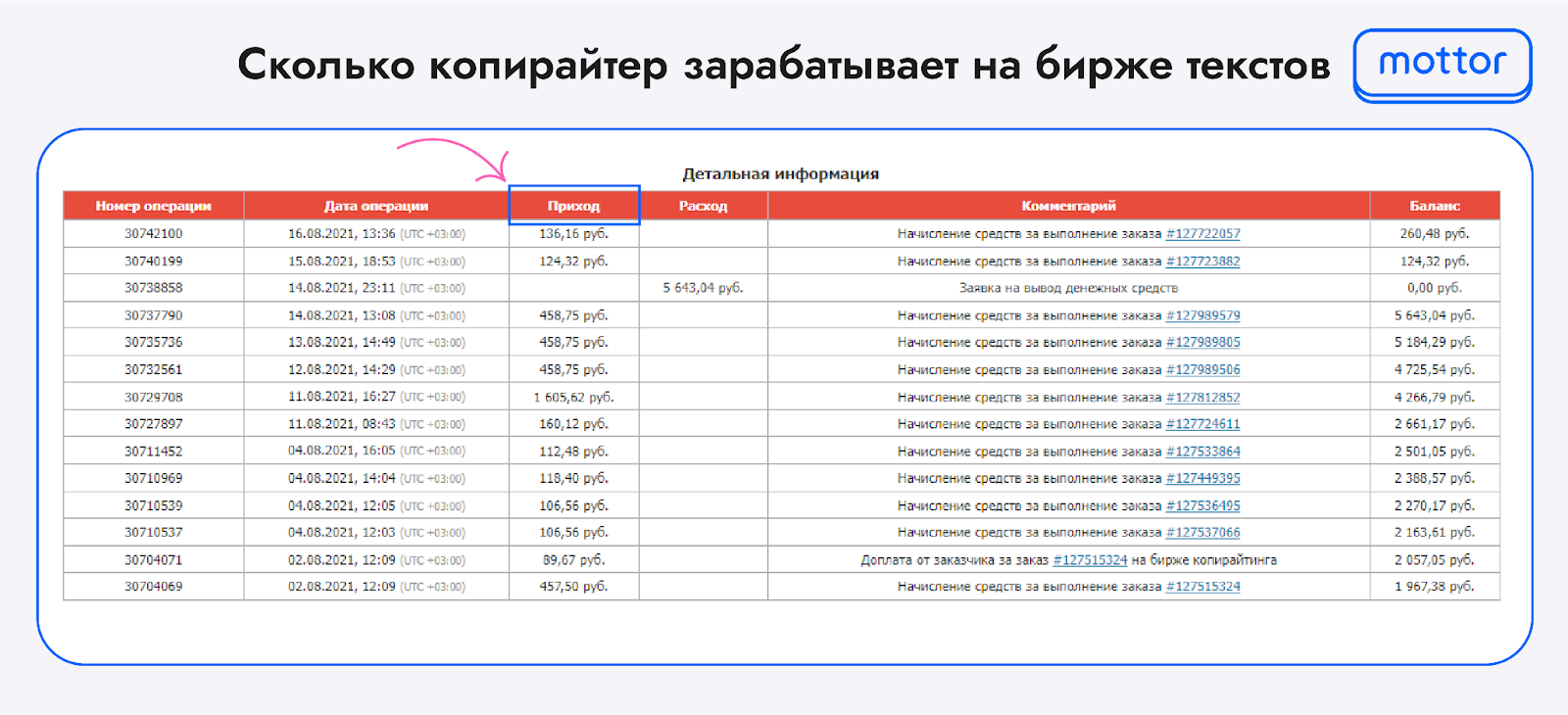Image resolution: width=1568 pixels, height=715 pixels.
Task: Click the Дата операции column header
Action: pyautogui.click(x=376, y=206)
